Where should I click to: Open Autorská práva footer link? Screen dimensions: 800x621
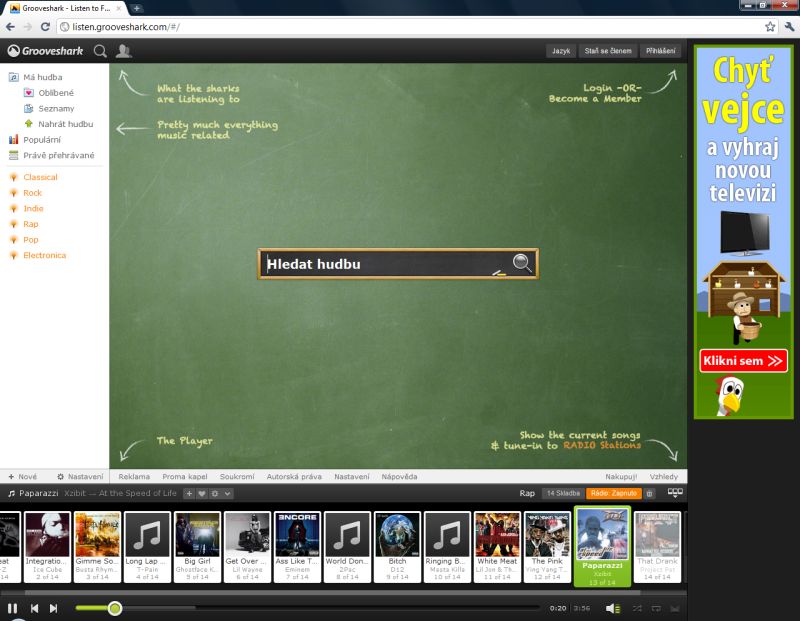294,477
